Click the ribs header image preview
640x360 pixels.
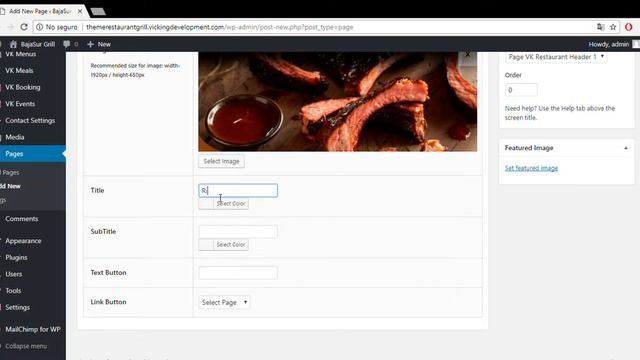pyautogui.click(x=338, y=102)
